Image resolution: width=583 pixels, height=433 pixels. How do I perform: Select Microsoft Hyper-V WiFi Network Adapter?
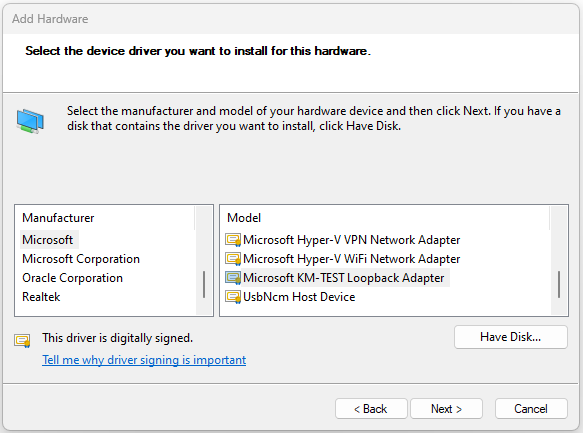351,259
